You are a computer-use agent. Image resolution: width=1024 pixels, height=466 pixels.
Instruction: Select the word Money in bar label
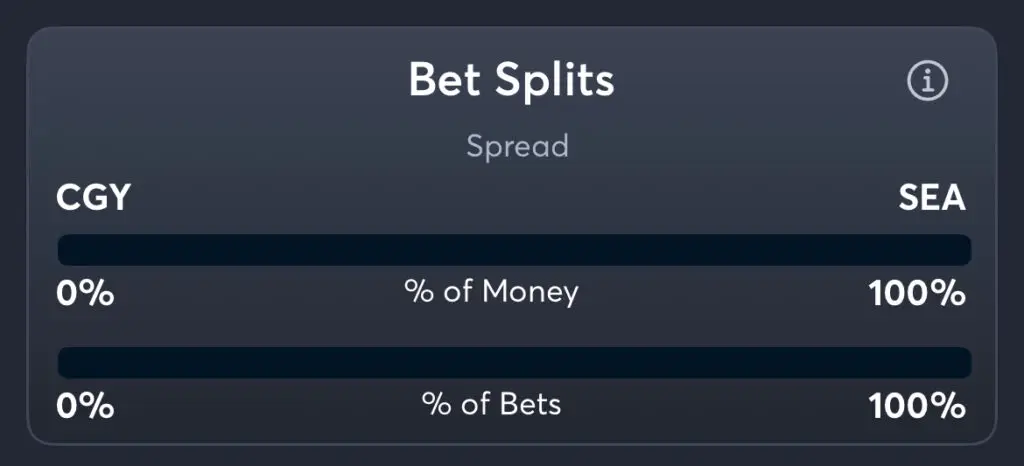530,292
